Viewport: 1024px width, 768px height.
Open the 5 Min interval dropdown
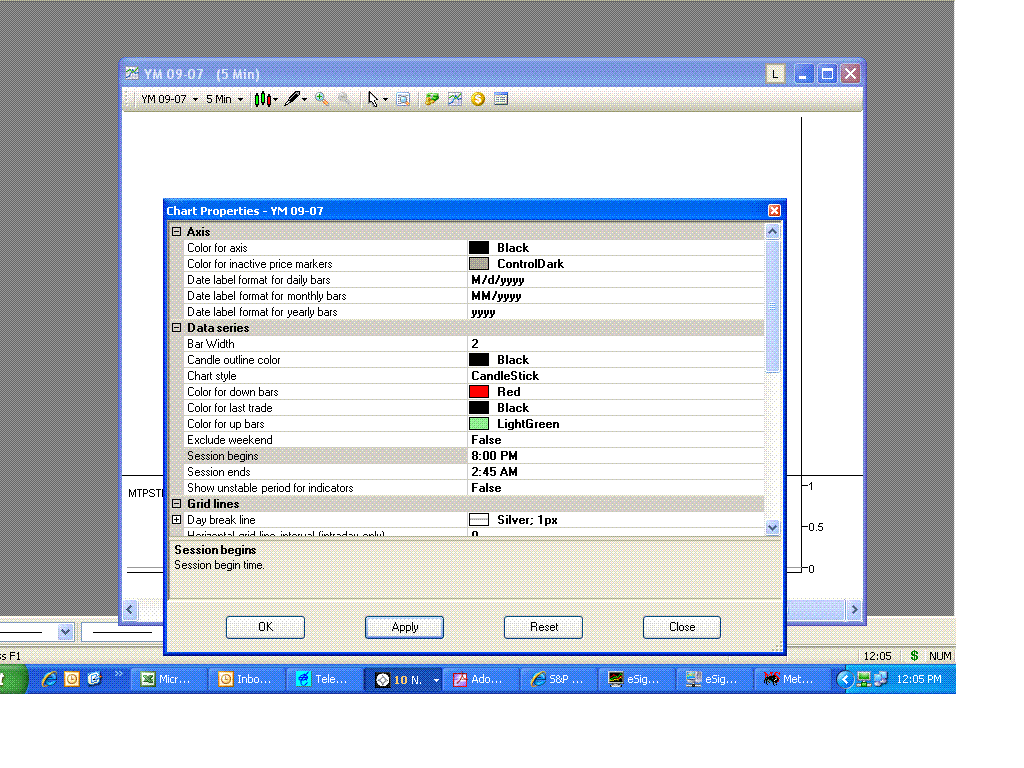pos(225,99)
